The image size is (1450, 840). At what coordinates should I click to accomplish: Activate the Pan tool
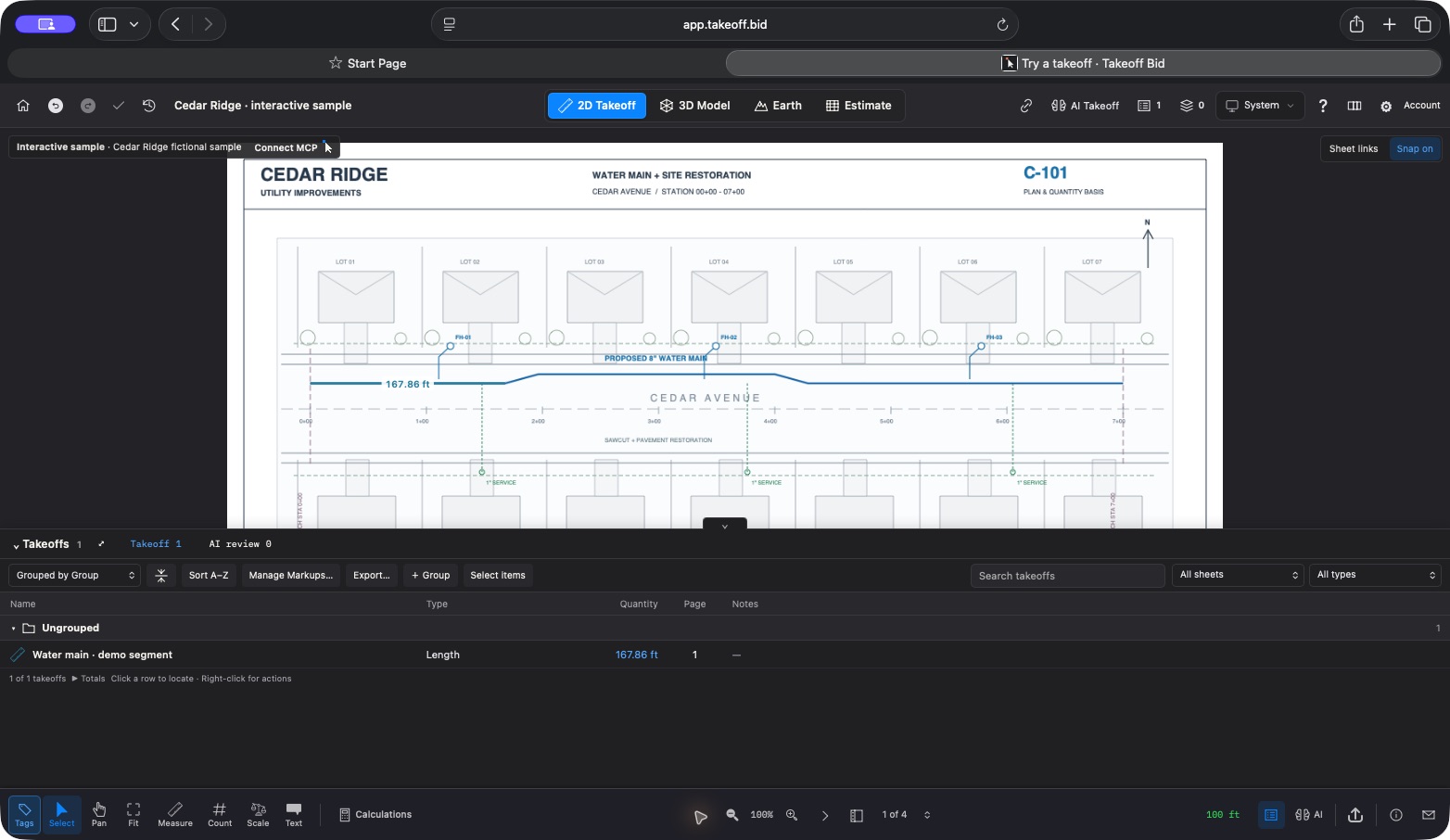point(99,815)
